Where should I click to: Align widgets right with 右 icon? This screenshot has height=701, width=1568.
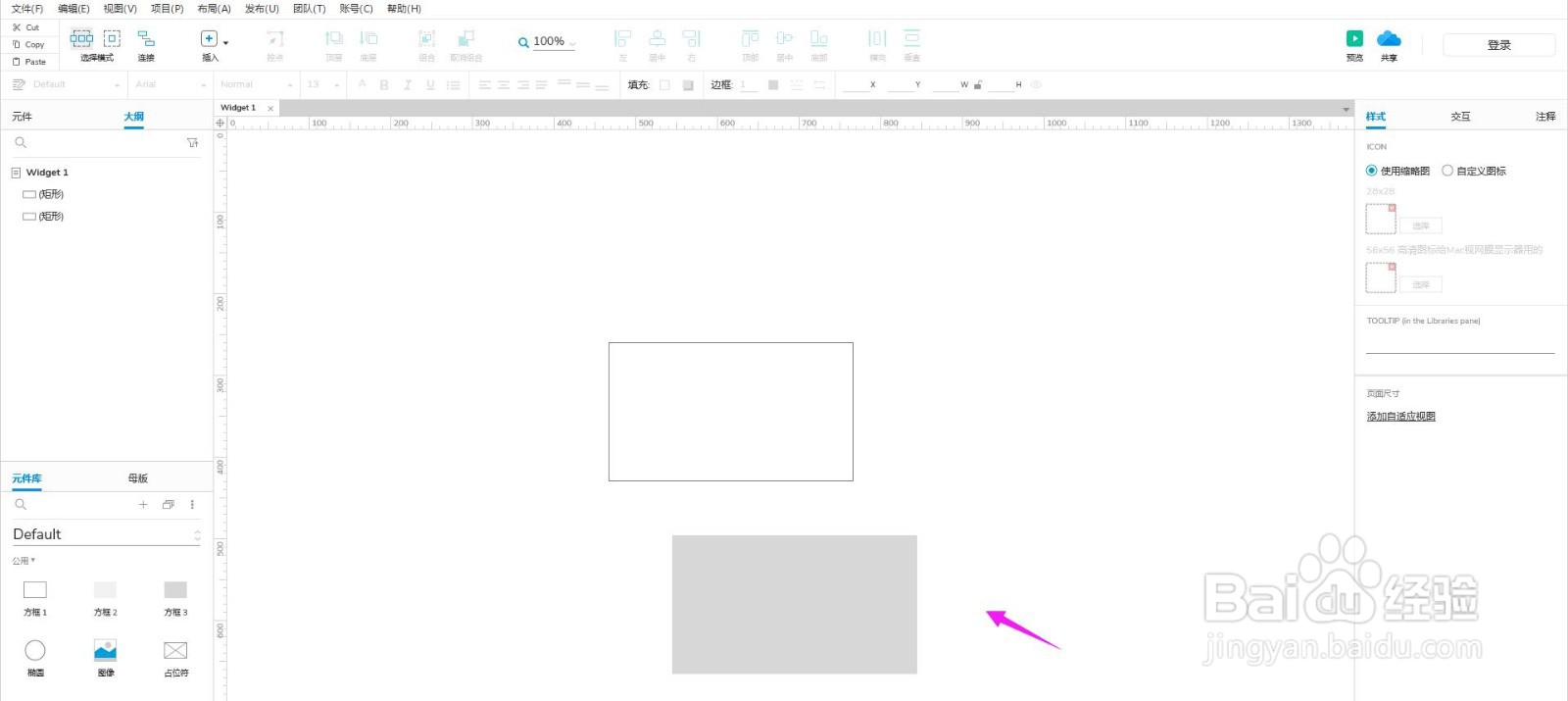[x=692, y=38]
